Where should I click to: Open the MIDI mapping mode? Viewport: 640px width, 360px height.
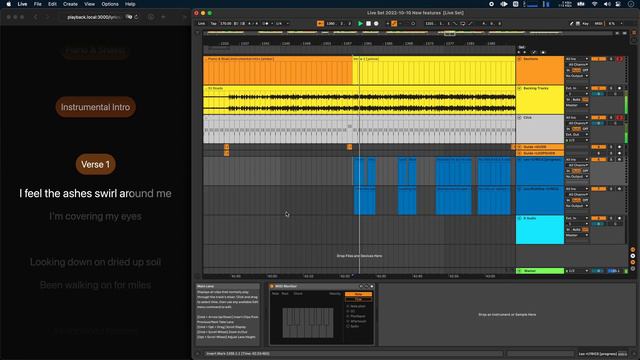(x=598, y=24)
